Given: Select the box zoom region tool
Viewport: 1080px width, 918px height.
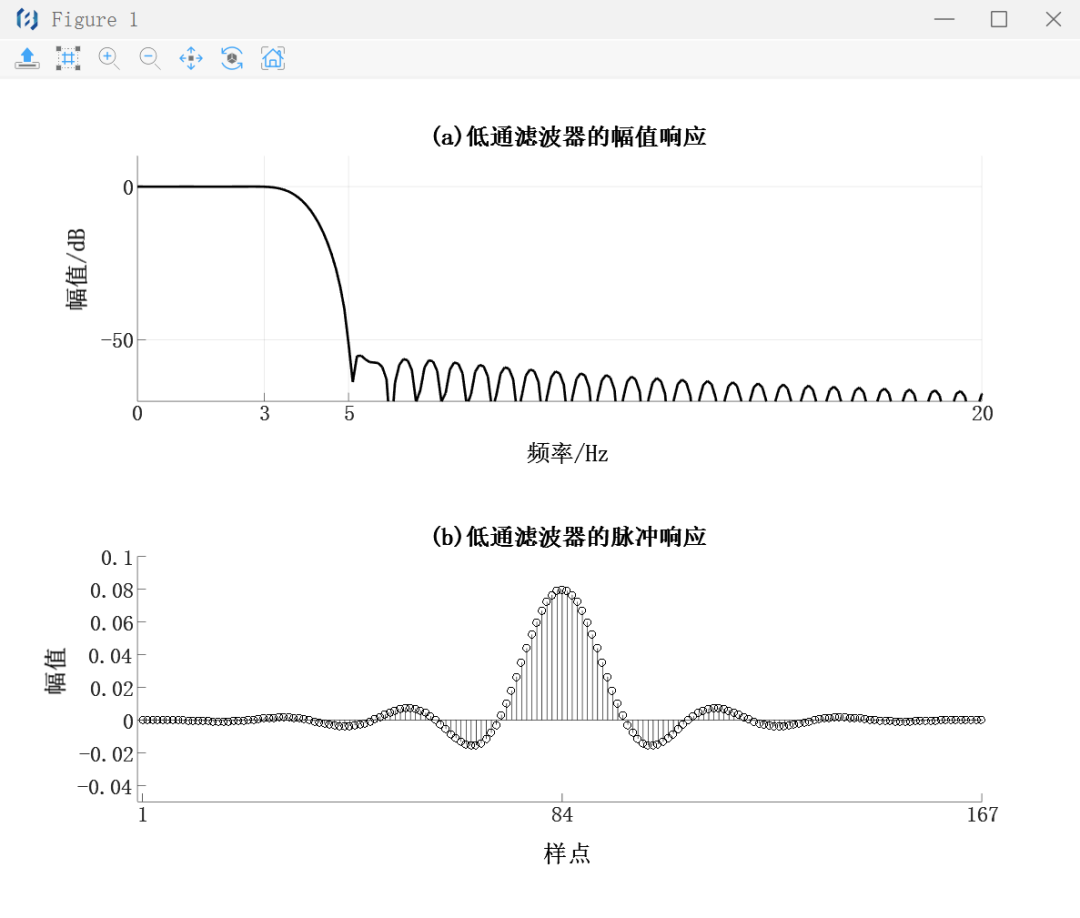Looking at the screenshot, I should click(68, 58).
